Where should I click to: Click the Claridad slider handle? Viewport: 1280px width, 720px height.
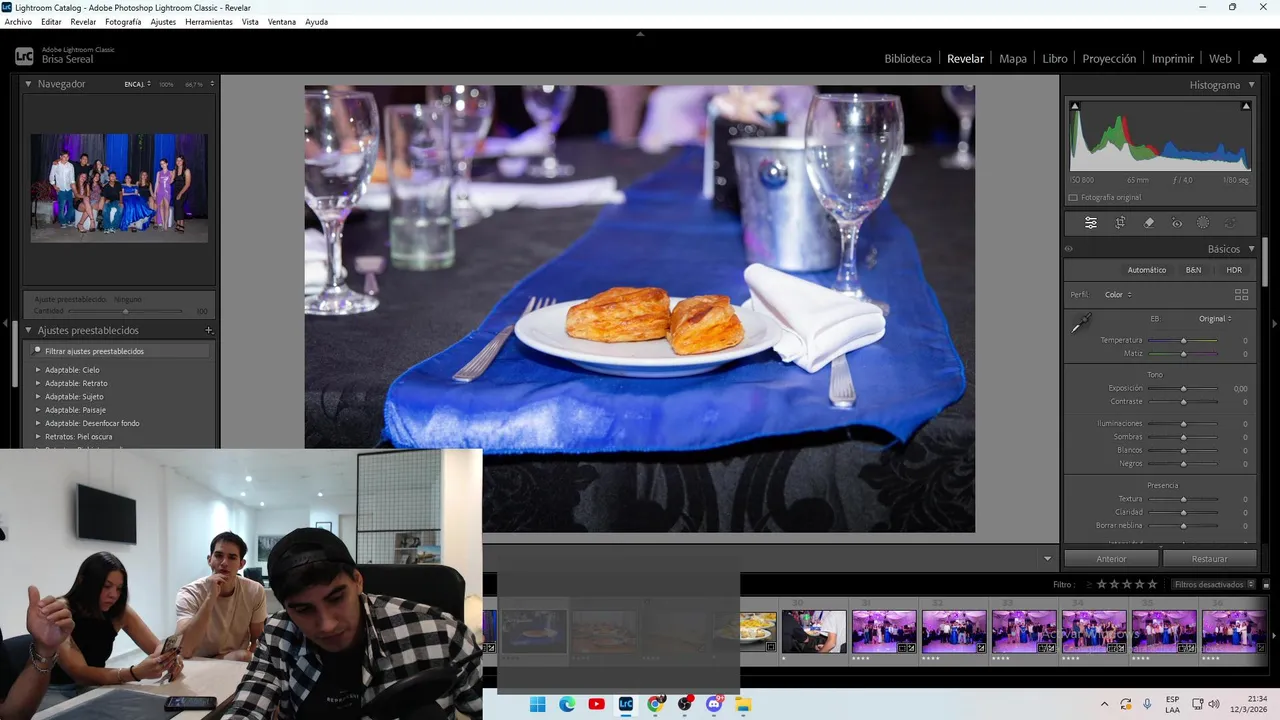tap(1183, 513)
